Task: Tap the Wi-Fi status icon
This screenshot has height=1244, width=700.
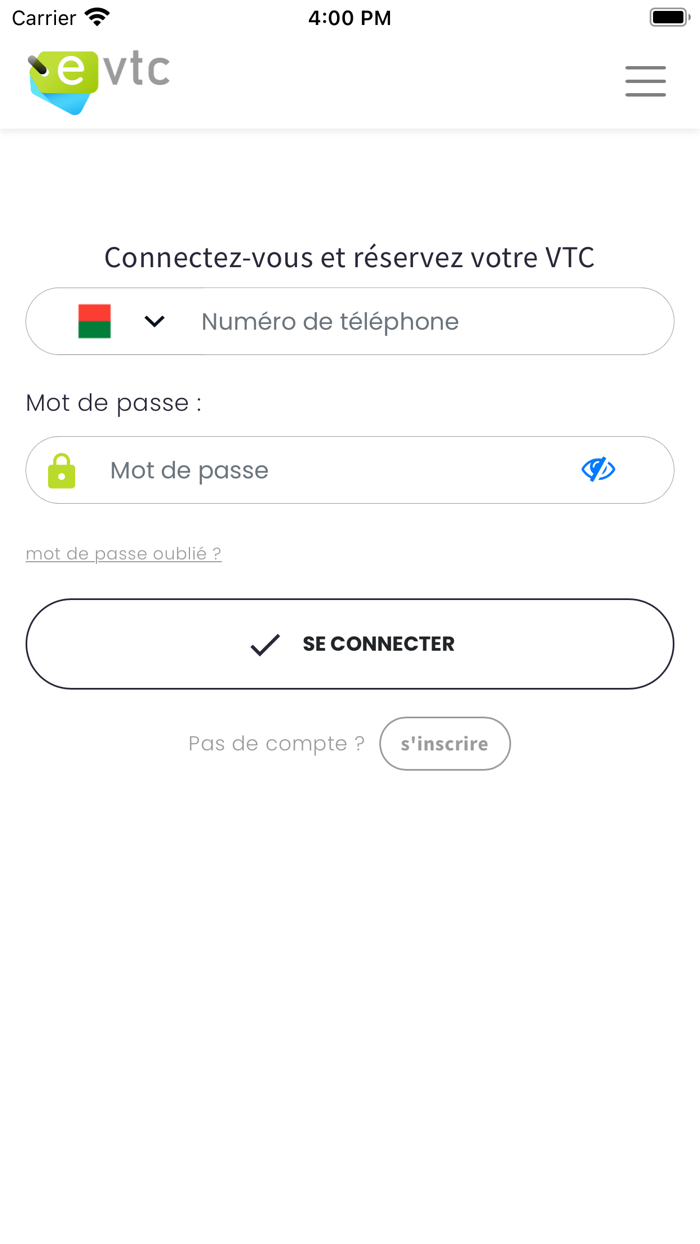Action: coord(97,17)
